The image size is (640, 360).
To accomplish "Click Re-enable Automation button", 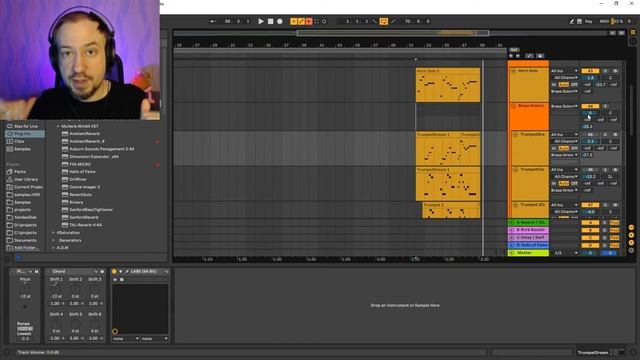I will point(309,21).
